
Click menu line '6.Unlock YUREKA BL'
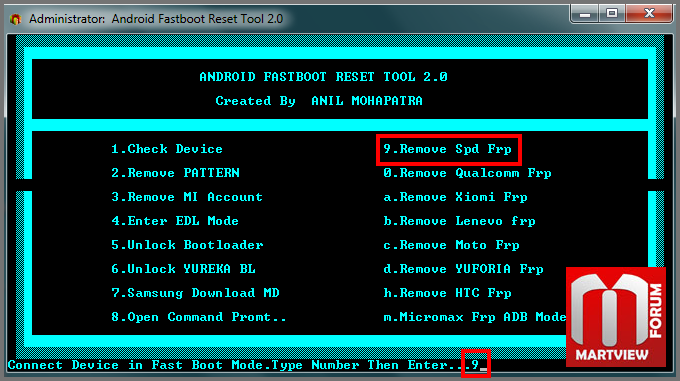(x=183, y=269)
